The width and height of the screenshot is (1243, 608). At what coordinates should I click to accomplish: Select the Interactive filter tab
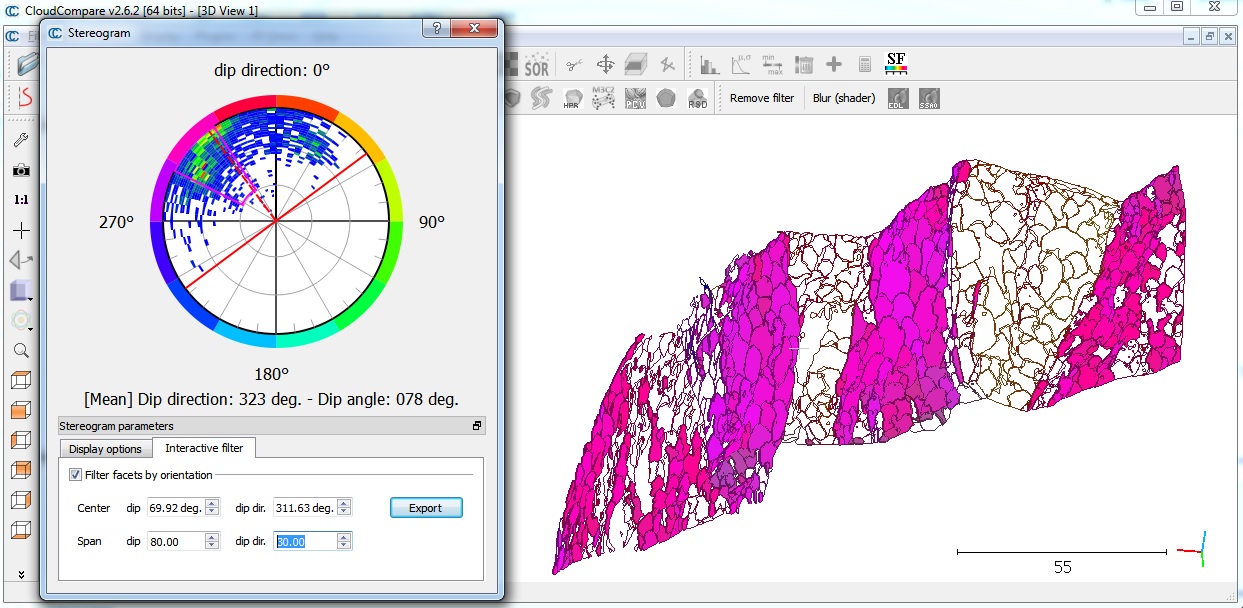pyautogui.click(x=205, y=447)
